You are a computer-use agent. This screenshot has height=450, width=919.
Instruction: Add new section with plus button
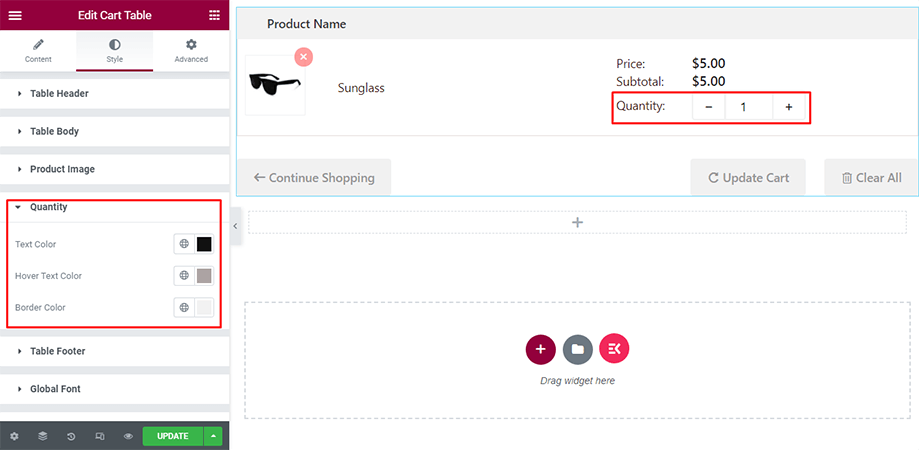tap(540, 349)
